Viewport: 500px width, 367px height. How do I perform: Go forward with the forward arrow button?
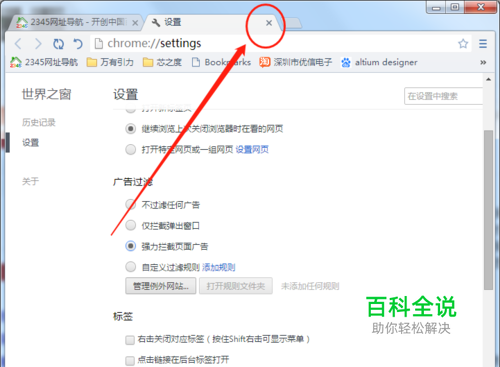point(38,44)
